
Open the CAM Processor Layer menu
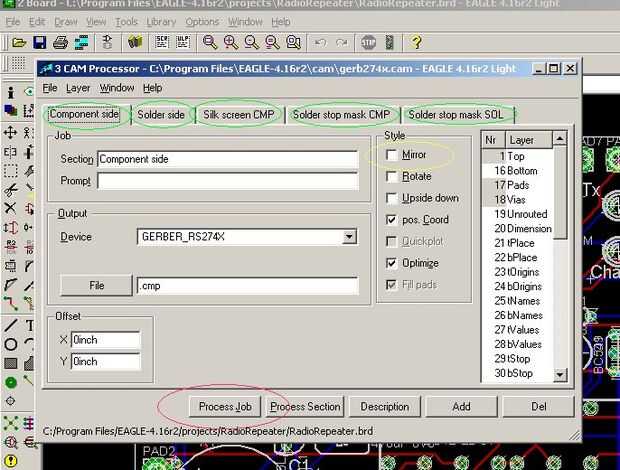point(78,88)
